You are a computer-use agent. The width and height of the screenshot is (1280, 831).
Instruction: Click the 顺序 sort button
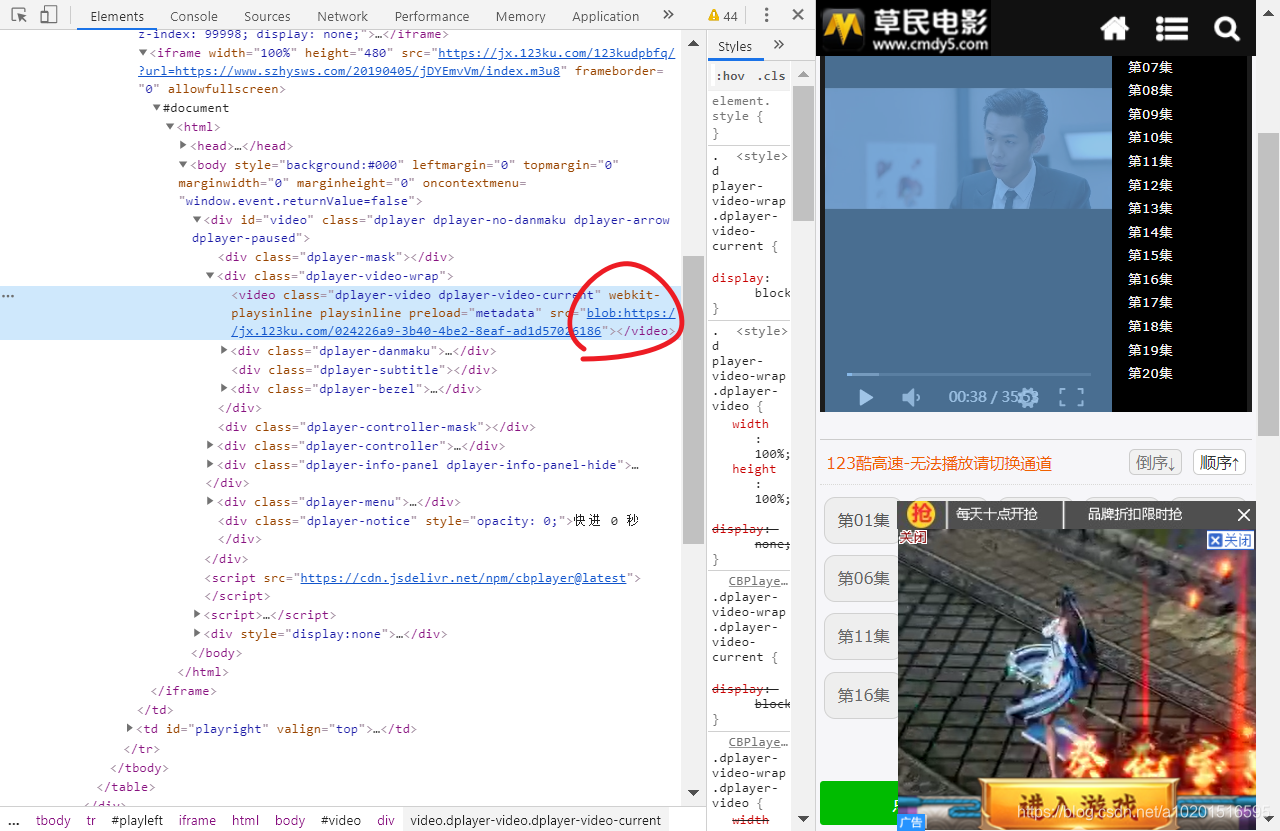[x=1219, y=463]
